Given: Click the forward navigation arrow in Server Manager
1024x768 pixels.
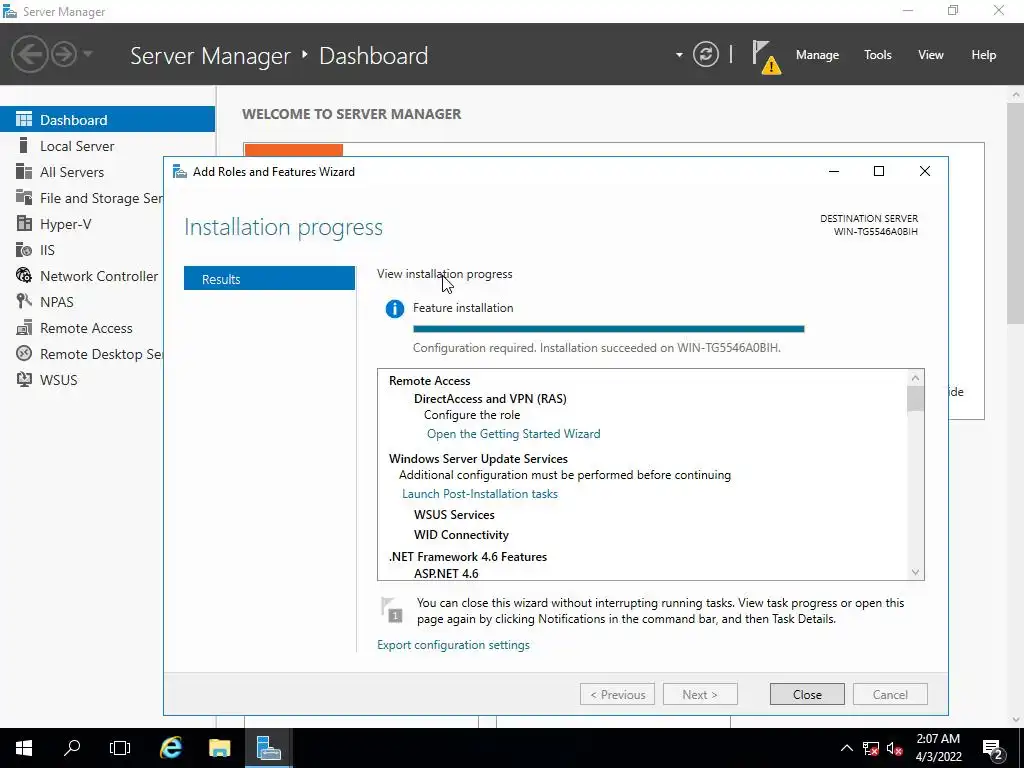Looking at the screenshot, I should coord(64,54).
